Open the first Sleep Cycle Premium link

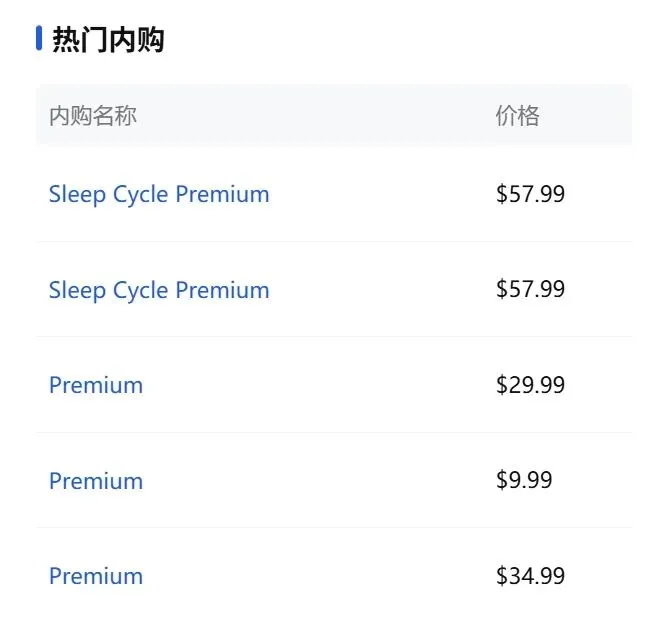pyautogui.click(x=159, y=194)
